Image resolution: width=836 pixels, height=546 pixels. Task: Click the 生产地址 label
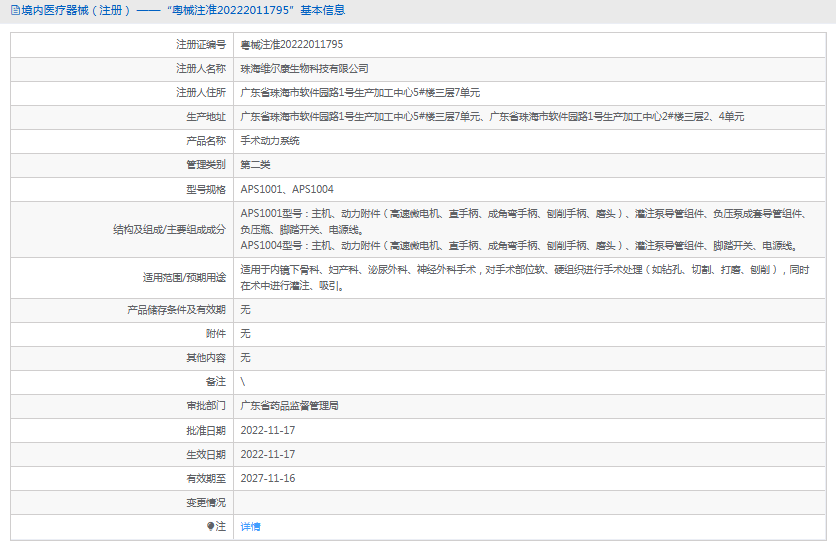(206, 117)
